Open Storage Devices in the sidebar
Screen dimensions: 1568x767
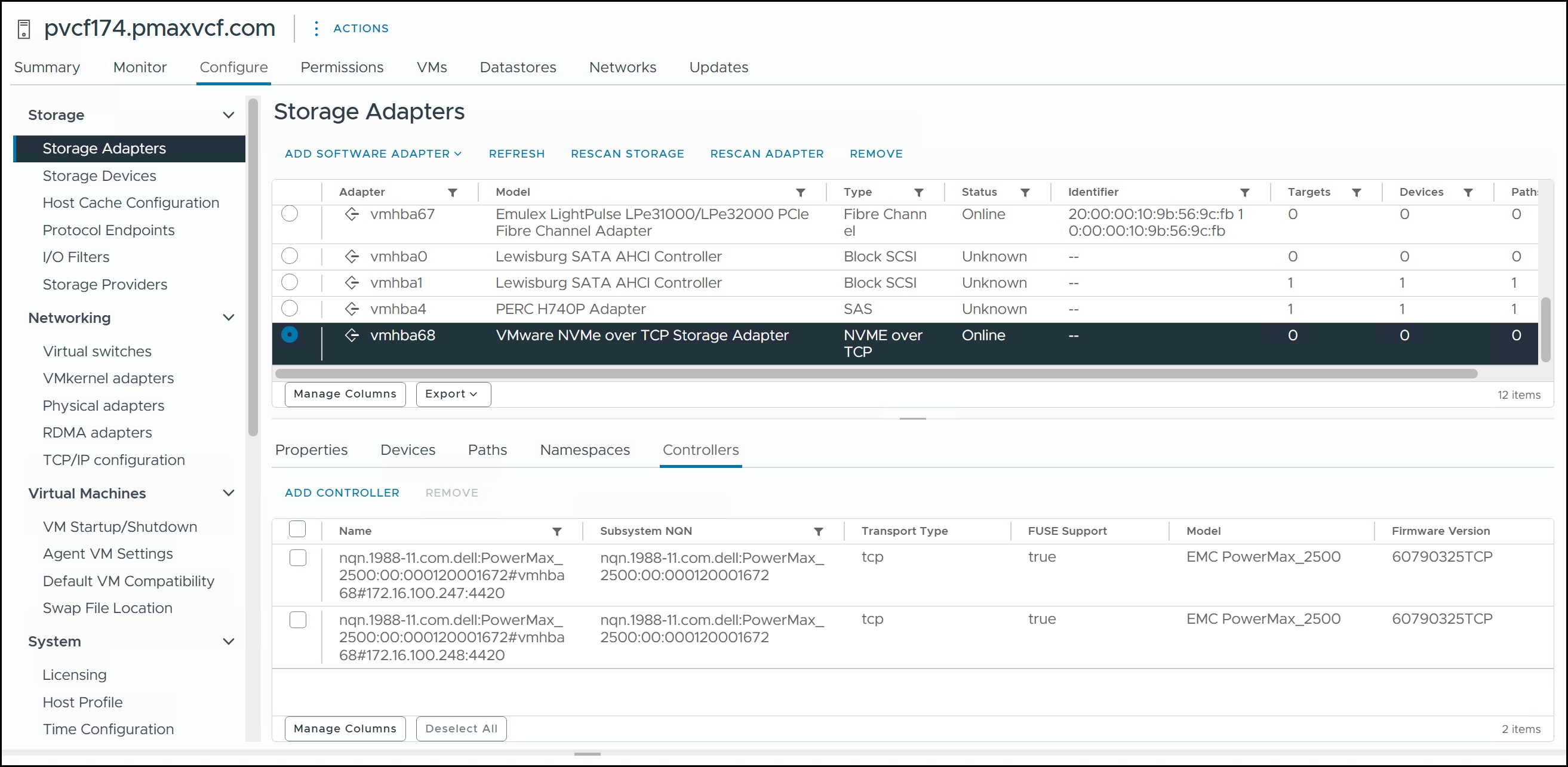[x=99, y=176]
